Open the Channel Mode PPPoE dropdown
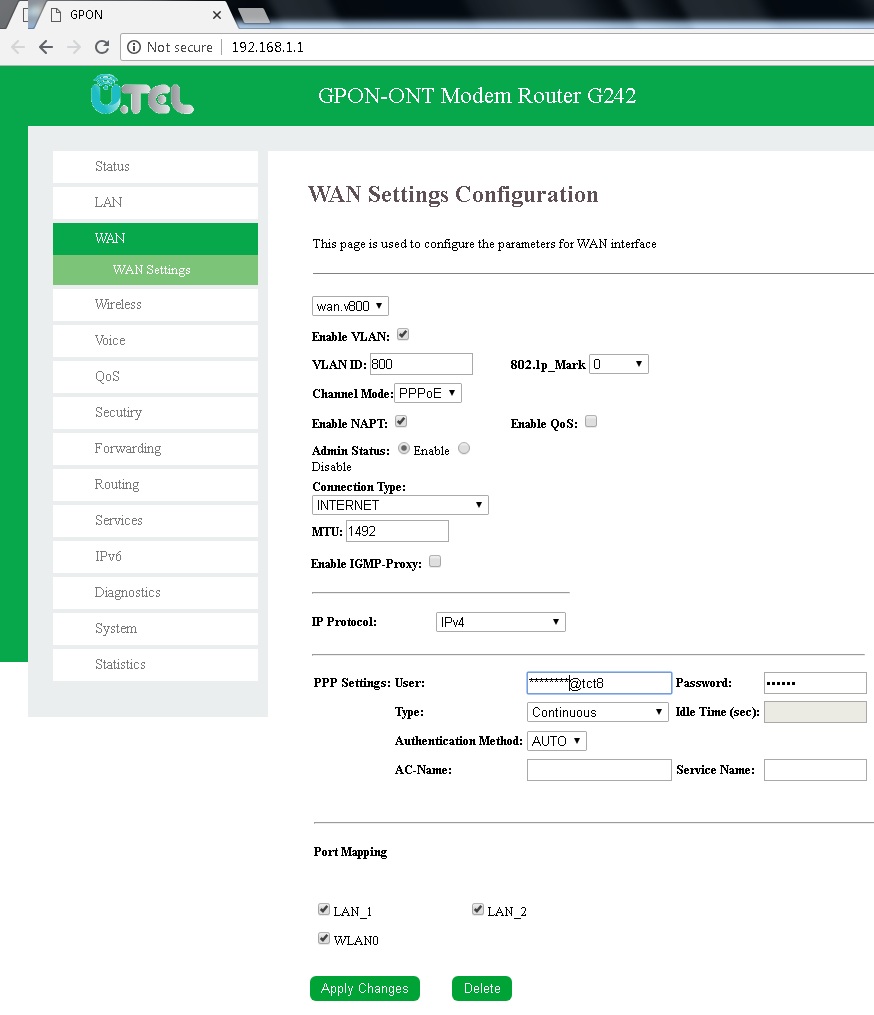This screenshot has width=874, height=1015. coord(428,393)
